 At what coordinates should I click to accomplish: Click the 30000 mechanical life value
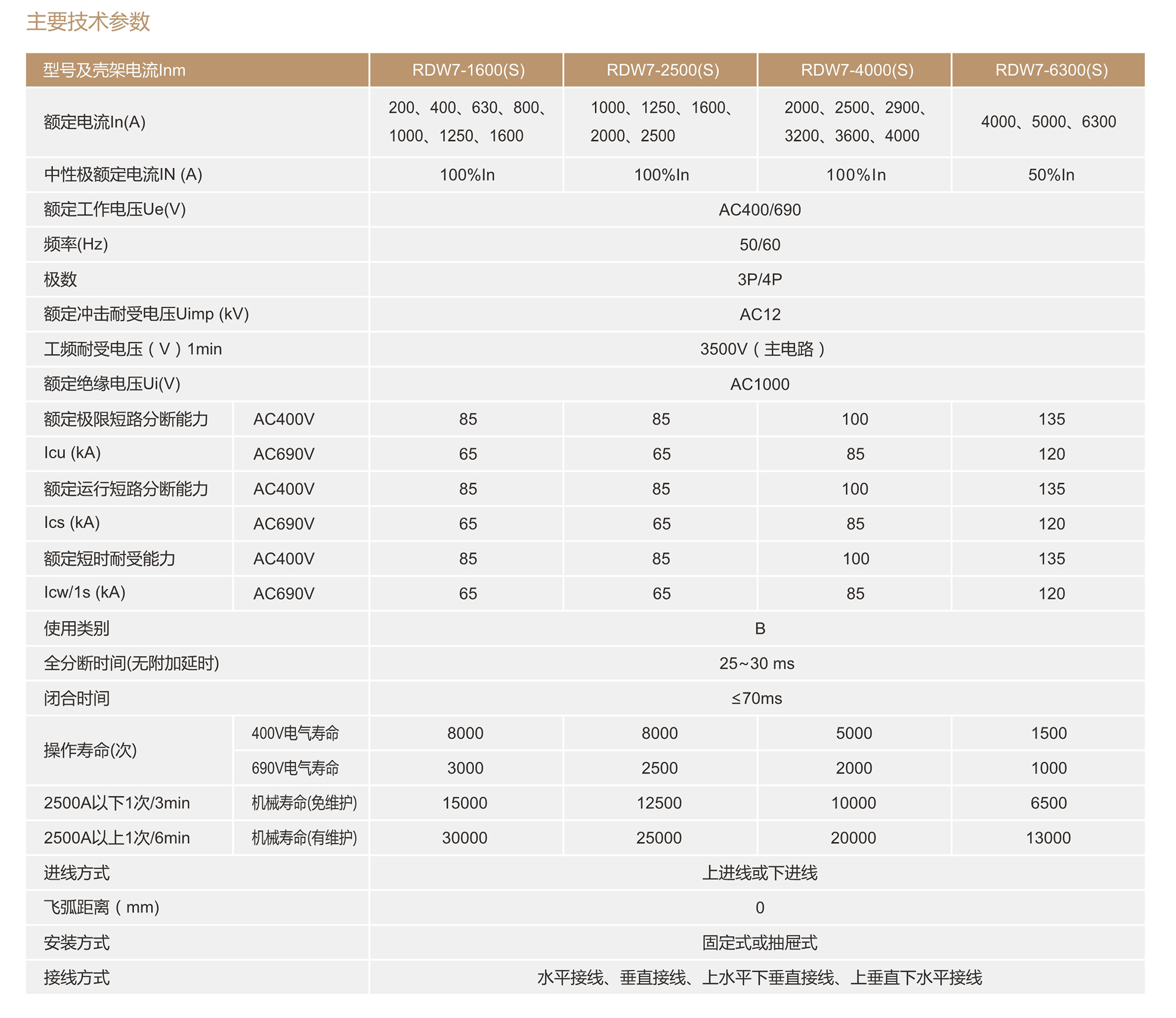(465, 838)
